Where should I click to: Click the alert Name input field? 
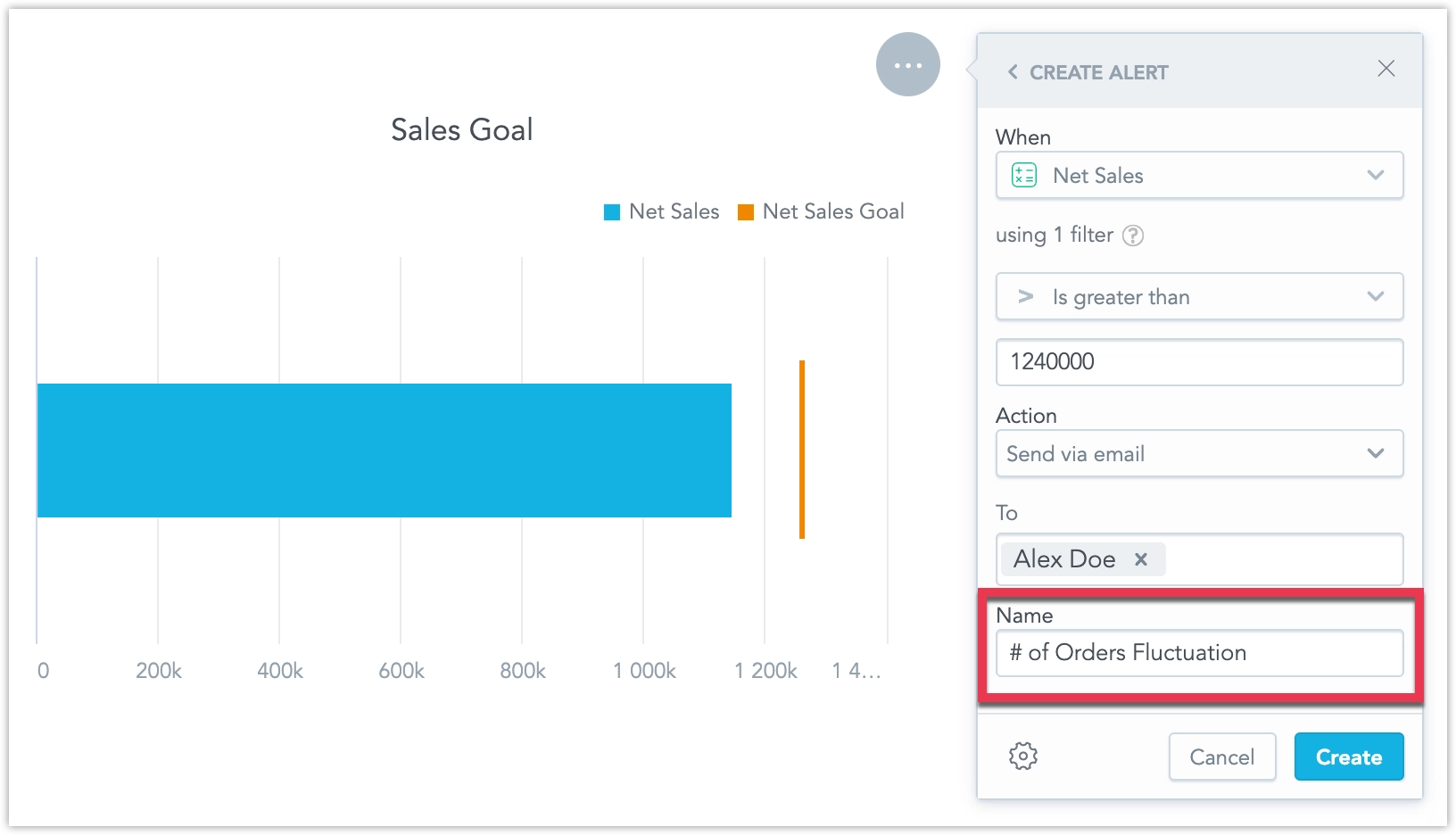coord(1198,653)
